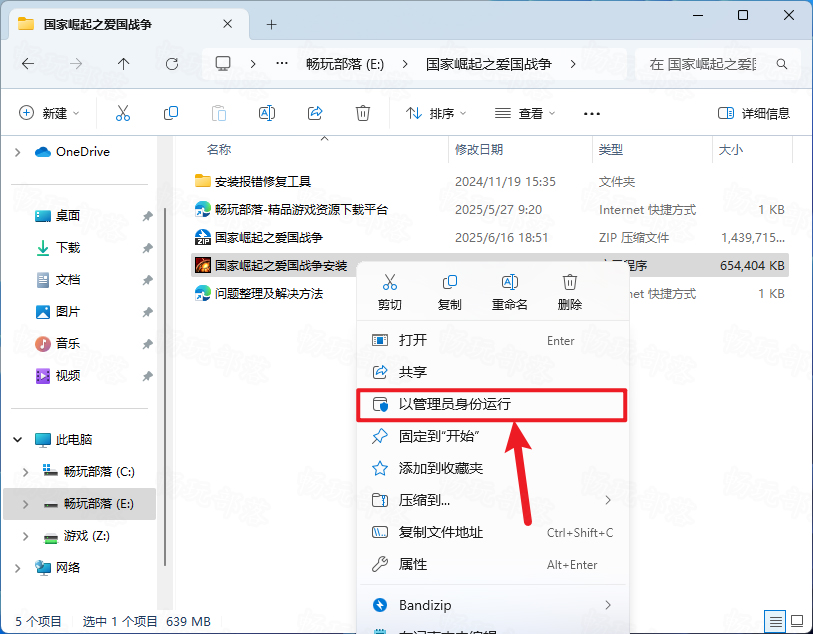Click 复制 in the context menu

pos(449,292)
